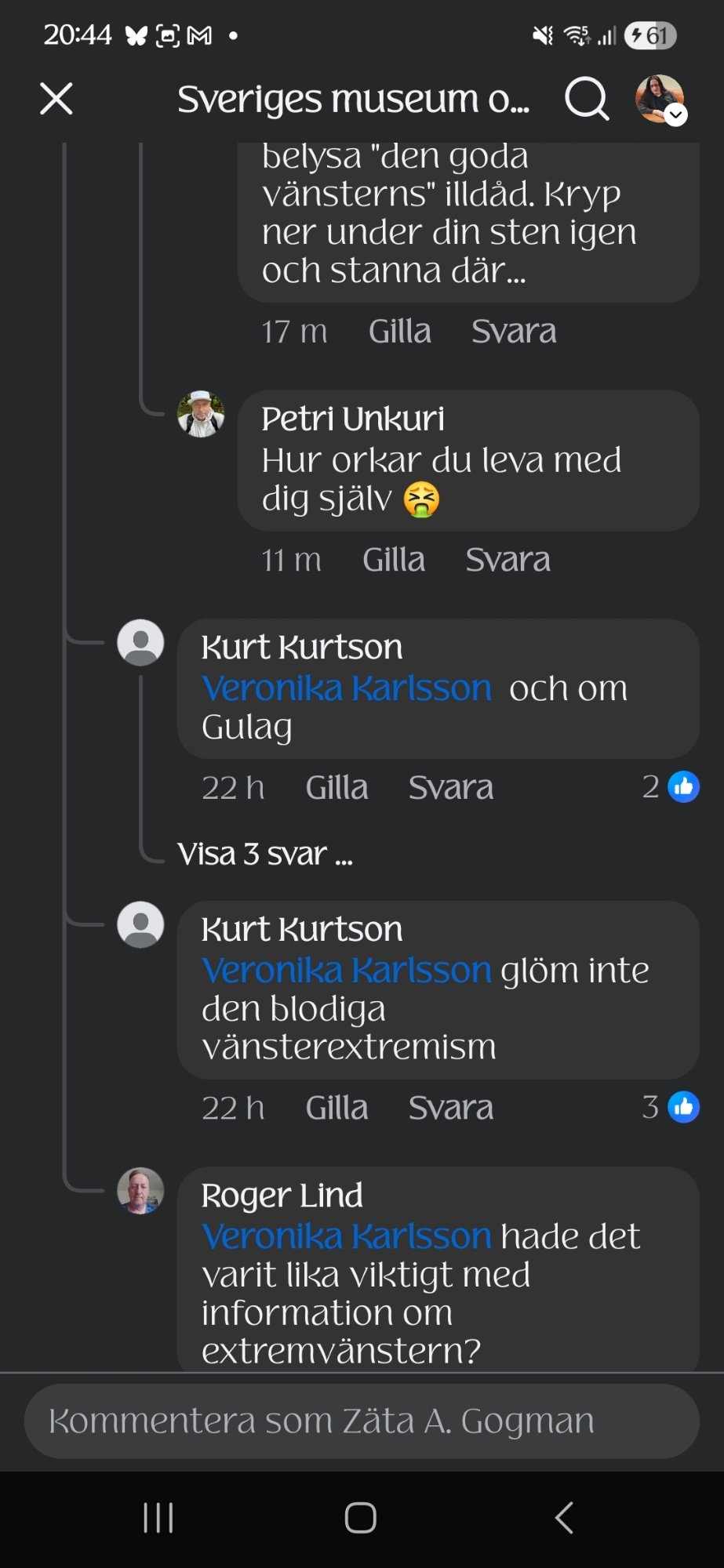Focus the 'Kommentera som Zäta A. Gogman' field
This screenshot has width=724, height=1568.
click(362, 1421)
